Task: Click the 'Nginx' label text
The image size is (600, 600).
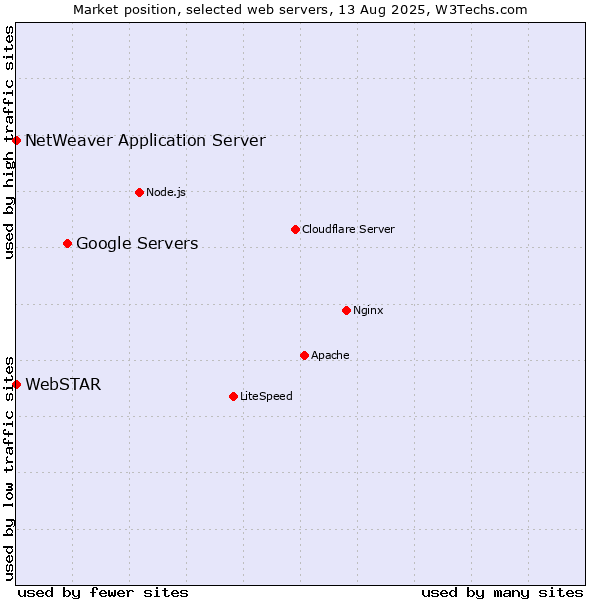Action: point(368,310)
